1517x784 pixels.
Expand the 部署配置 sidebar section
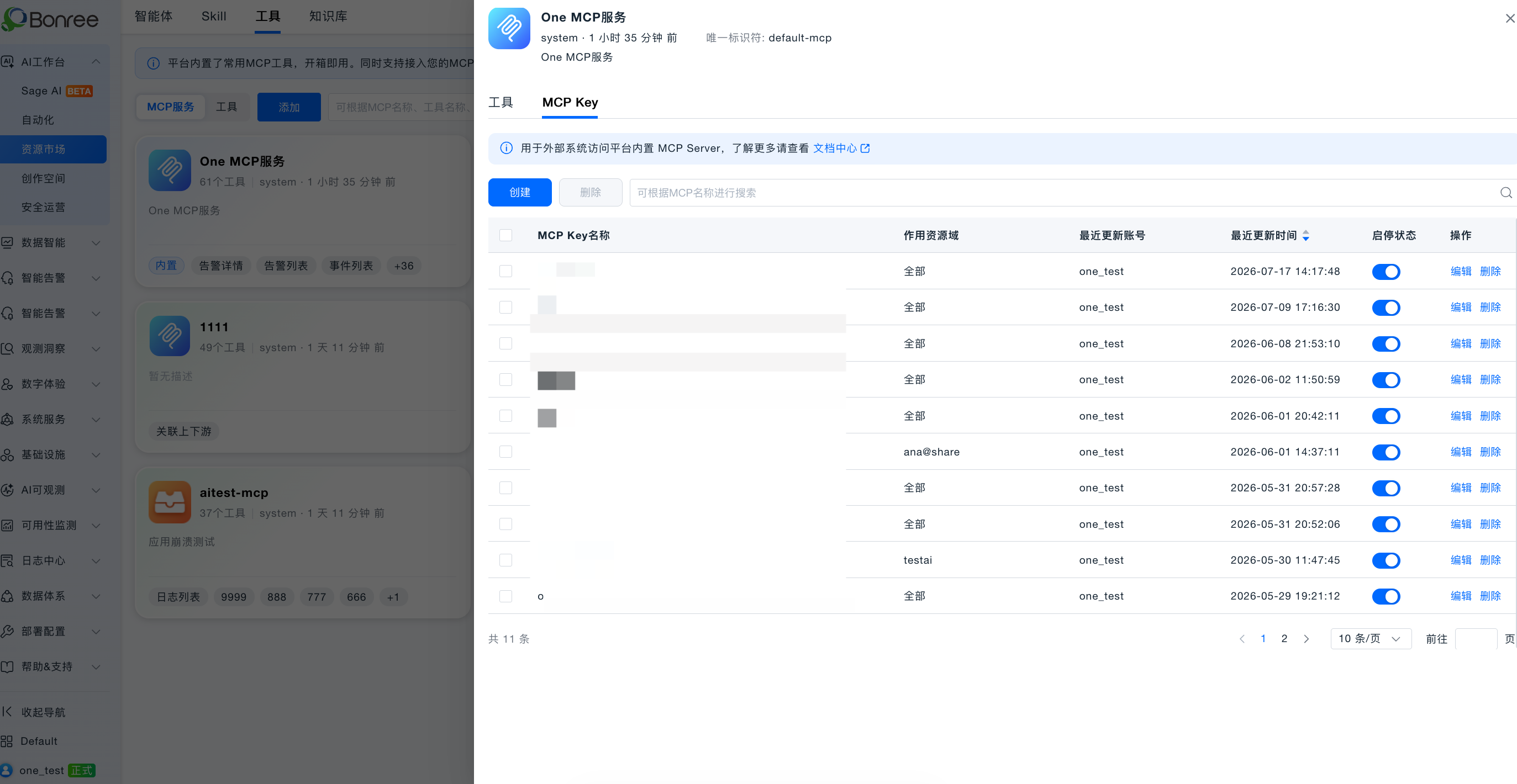coord(96,631)
